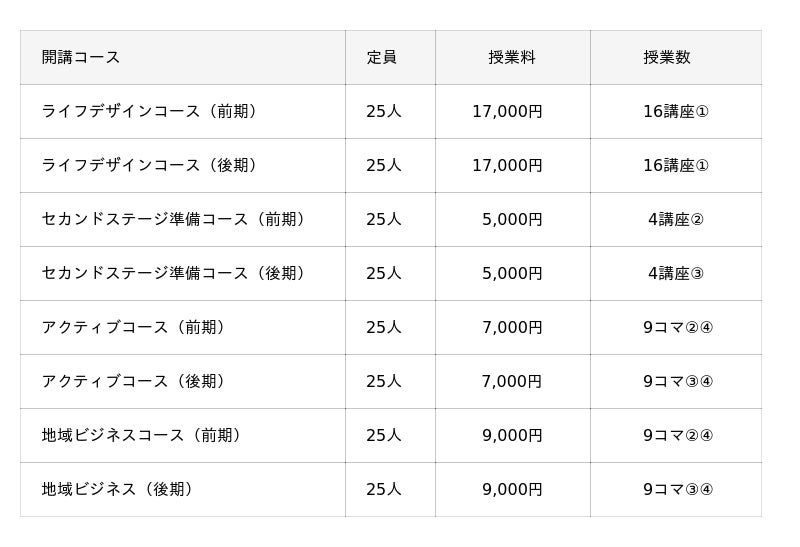Click 7,000円 fee for アクティブコース（後期）
Image resolution: width=800 pixels, height=547 pixels.
click(512, 382)
